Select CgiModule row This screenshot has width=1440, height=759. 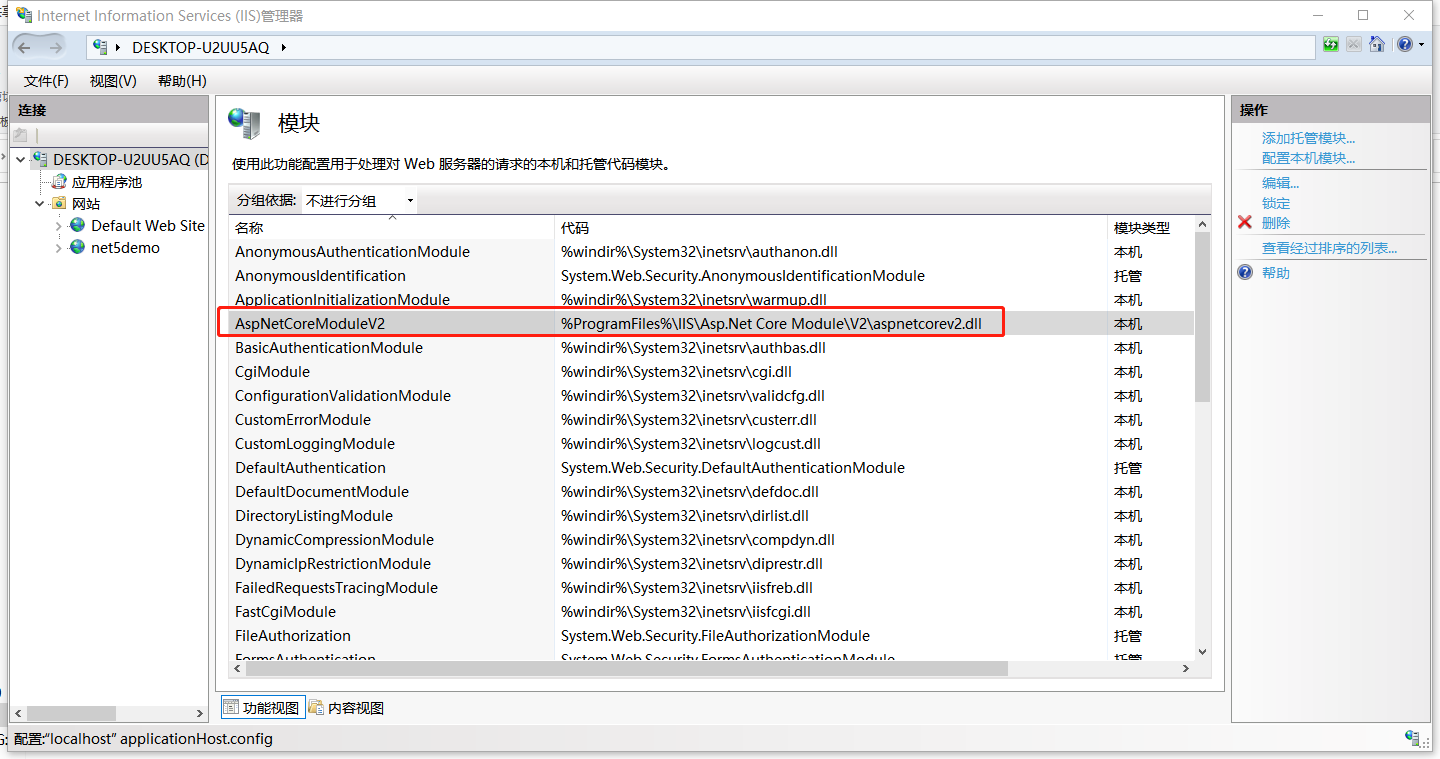712,372
